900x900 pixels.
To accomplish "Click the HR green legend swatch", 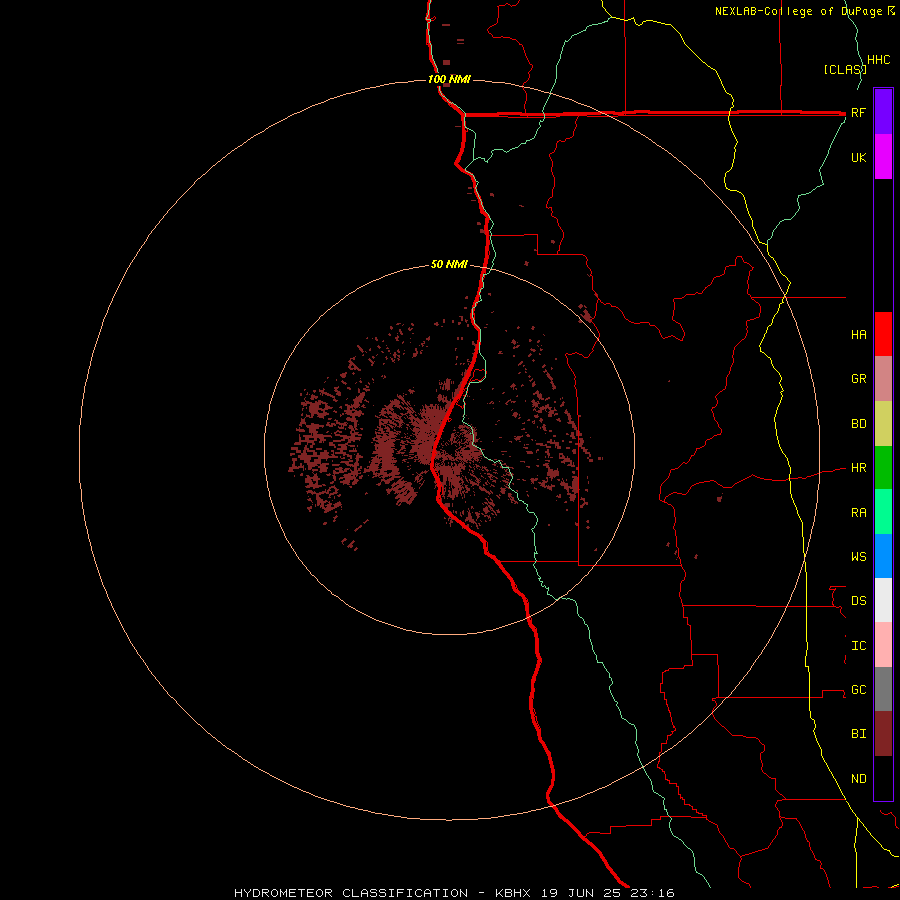I will coord(883,467).
